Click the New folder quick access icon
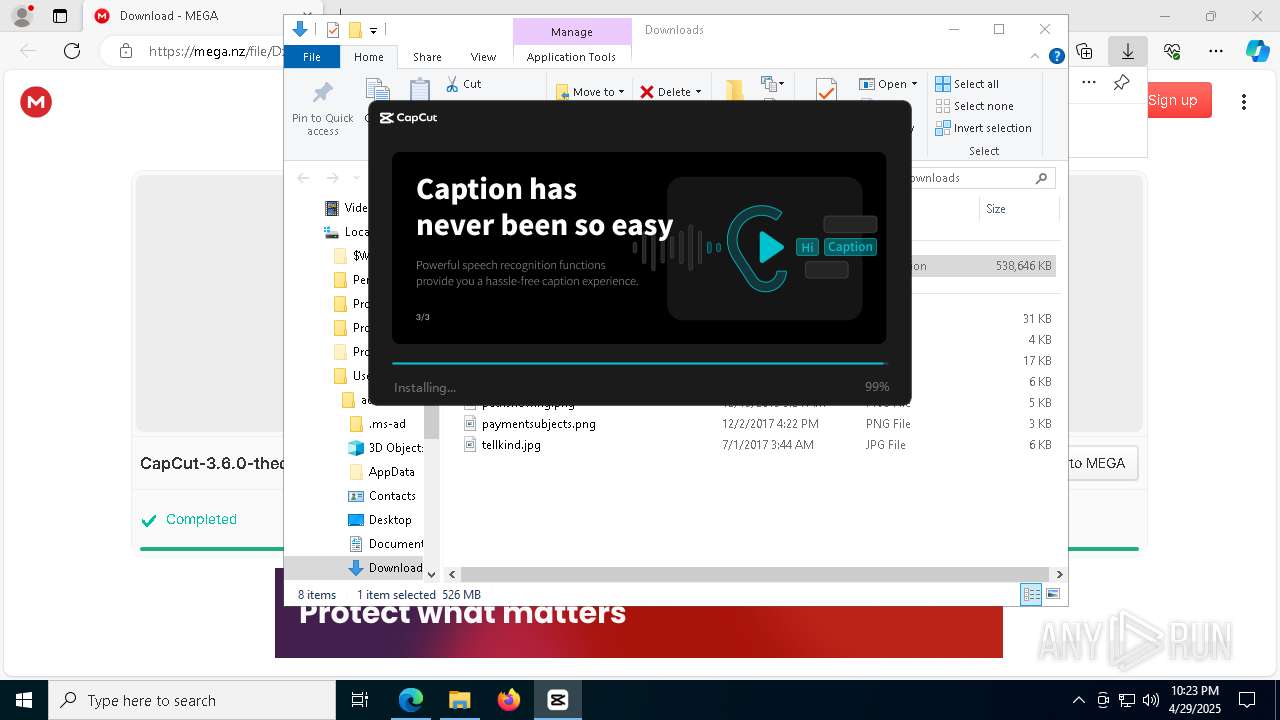 (x=354, y=30)
